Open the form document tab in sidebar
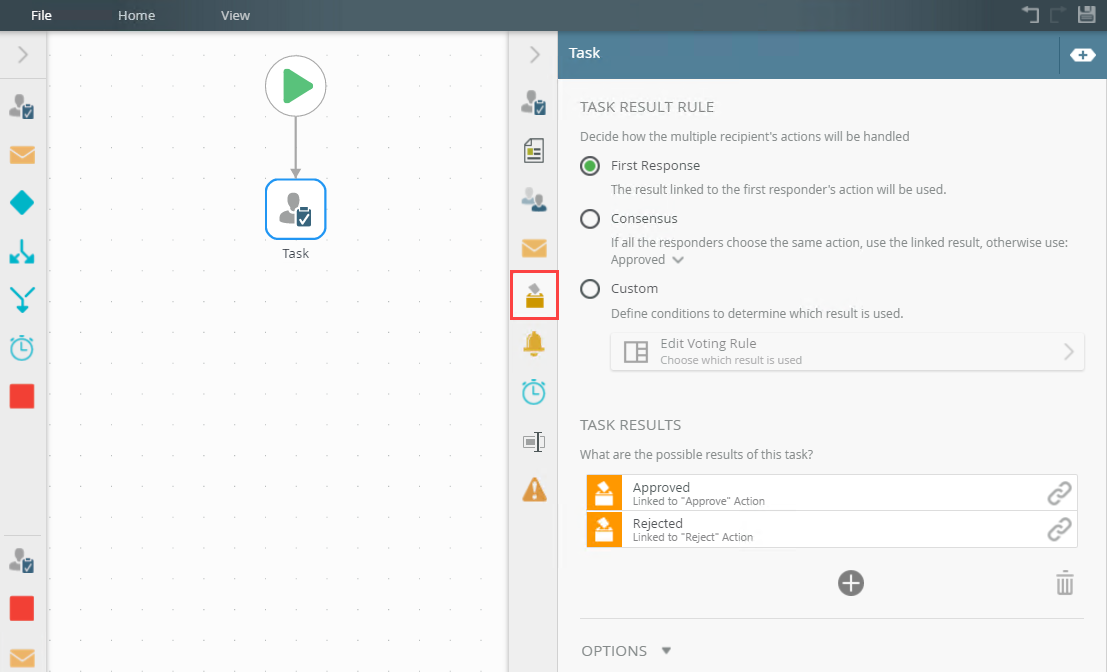Viewport: 1107px width, 672px height. click(534, 150)
